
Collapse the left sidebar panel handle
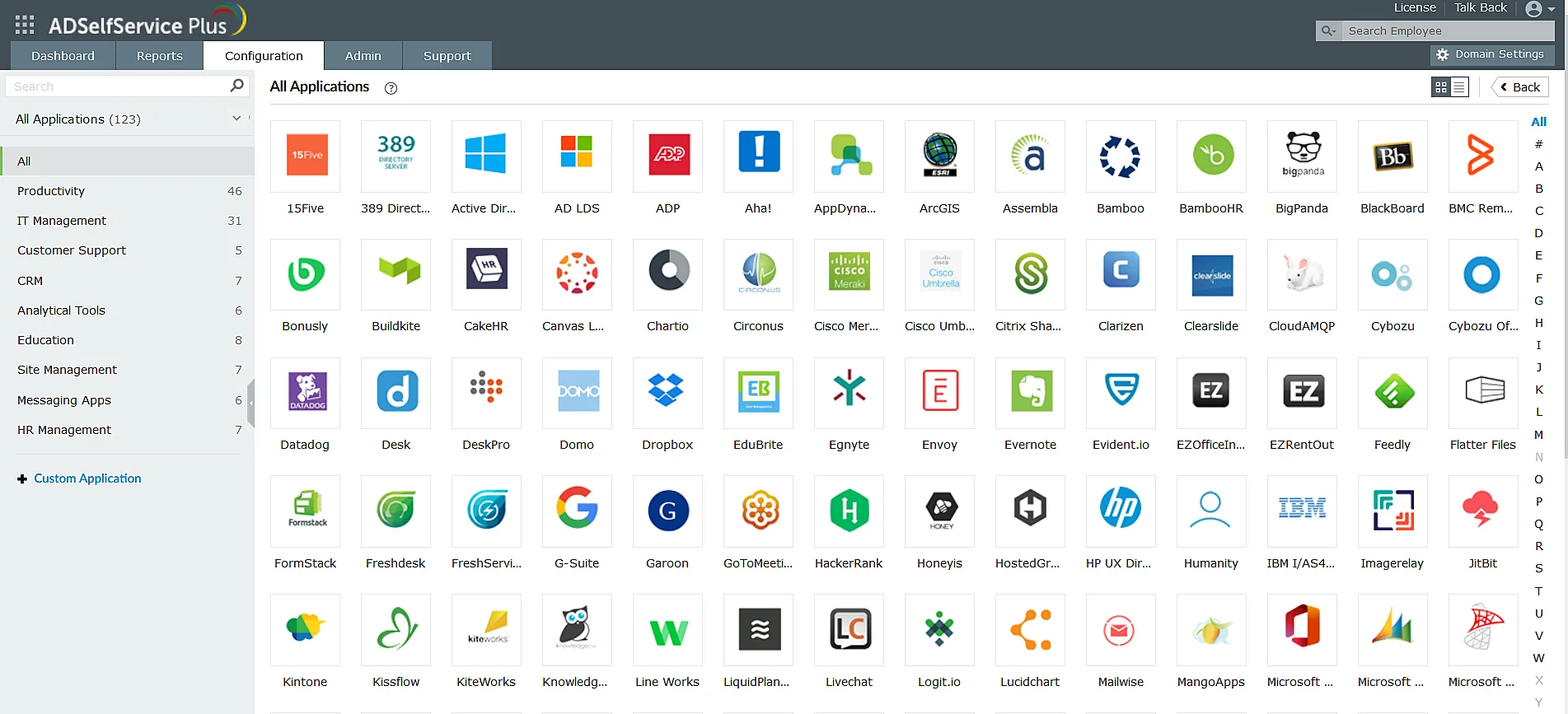coord(250,404)
